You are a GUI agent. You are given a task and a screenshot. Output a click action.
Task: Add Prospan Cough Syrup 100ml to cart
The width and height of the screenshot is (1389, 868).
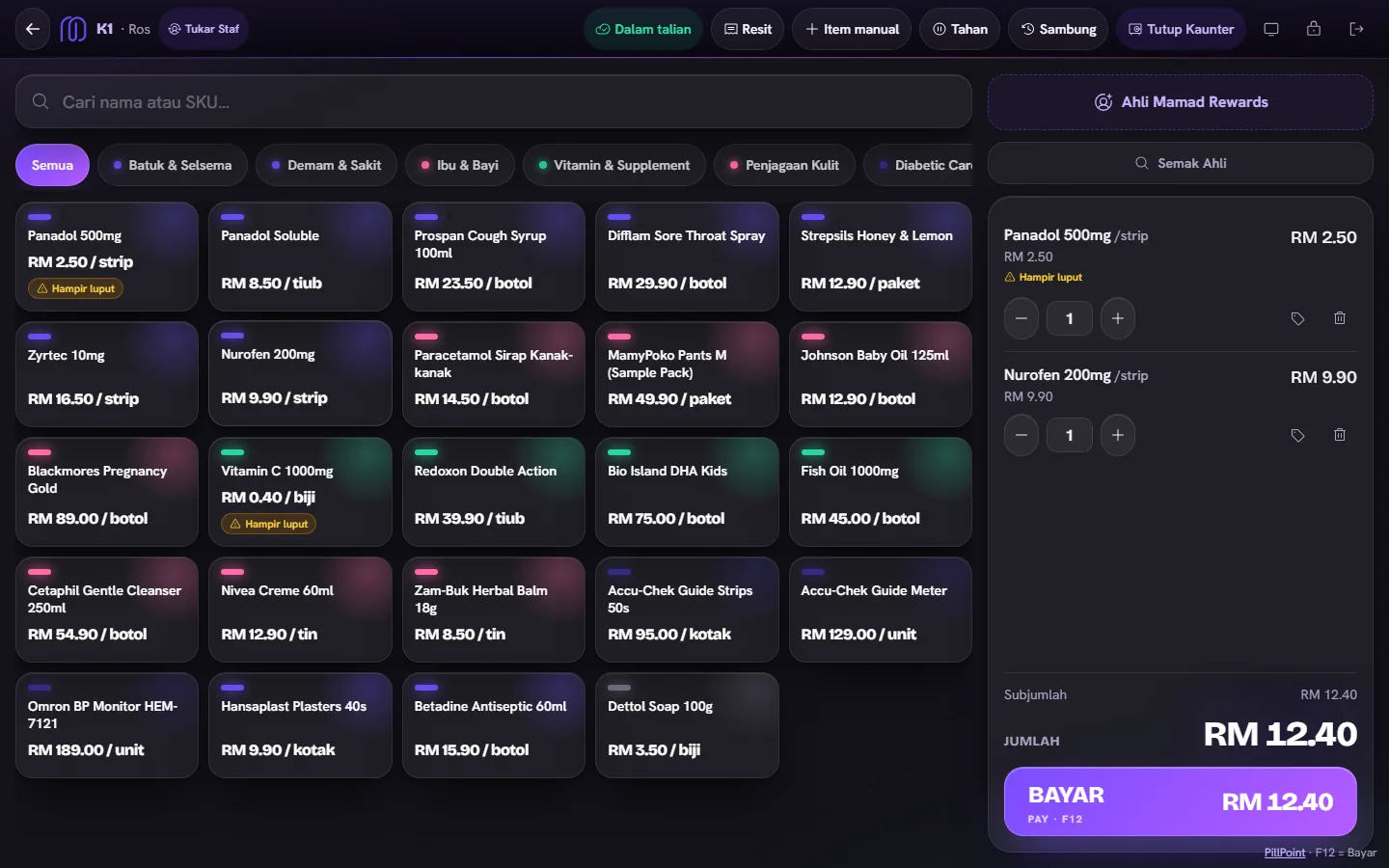(494, 257)
